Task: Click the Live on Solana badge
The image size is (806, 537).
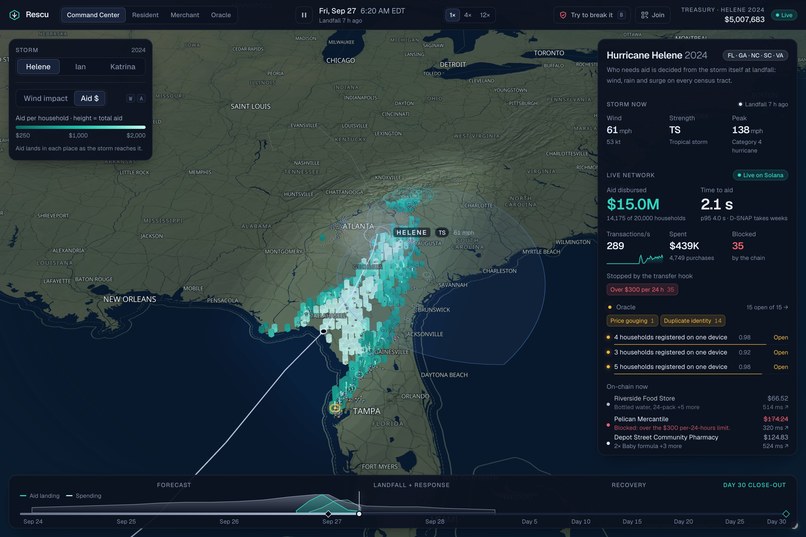Action: pyautogui.click(x=760, y=175)
